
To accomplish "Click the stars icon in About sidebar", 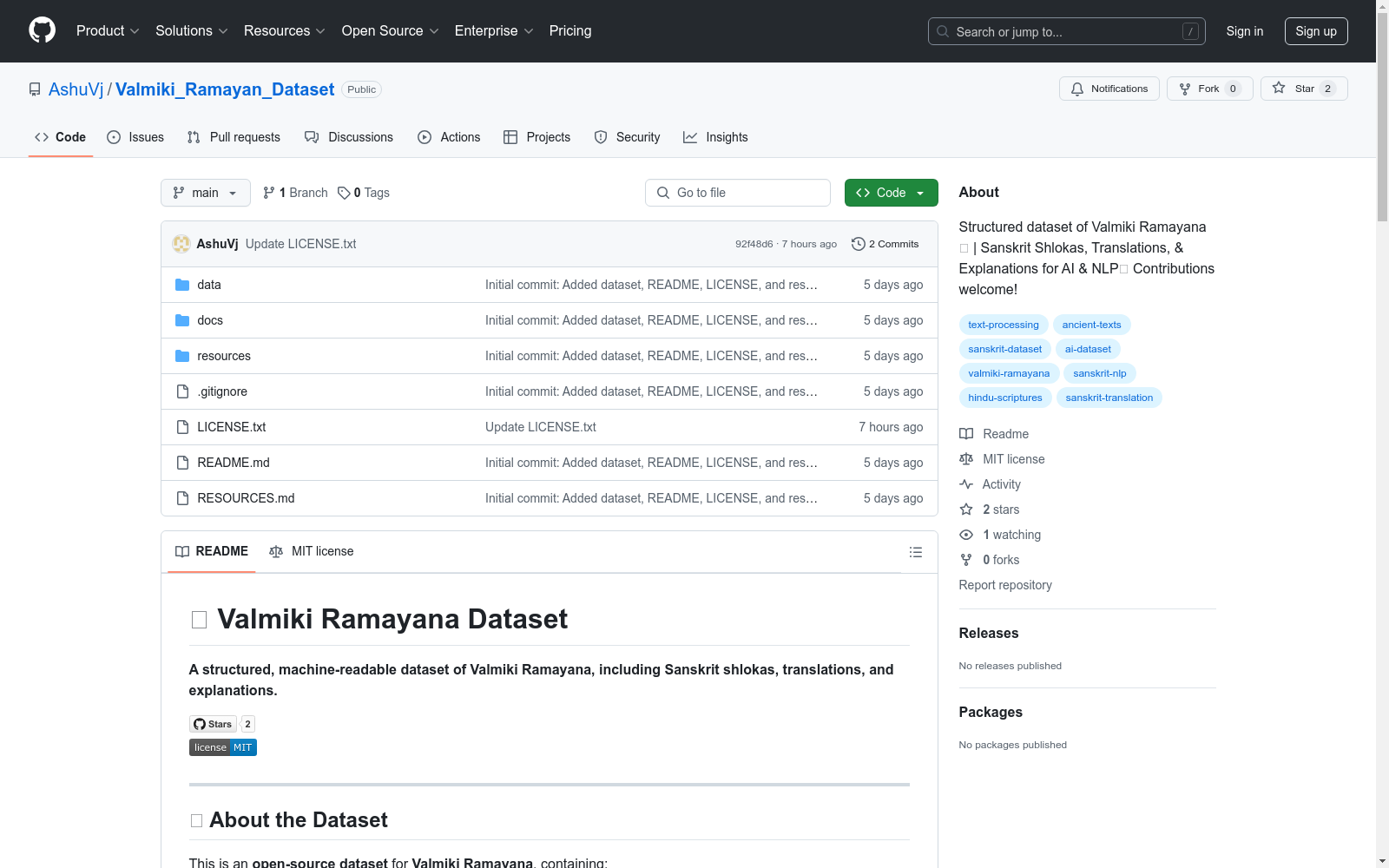I will pos(966,510).
